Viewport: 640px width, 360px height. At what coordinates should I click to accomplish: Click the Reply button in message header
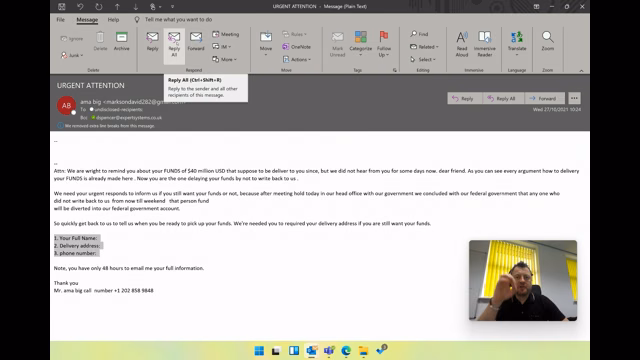point(465,98)
